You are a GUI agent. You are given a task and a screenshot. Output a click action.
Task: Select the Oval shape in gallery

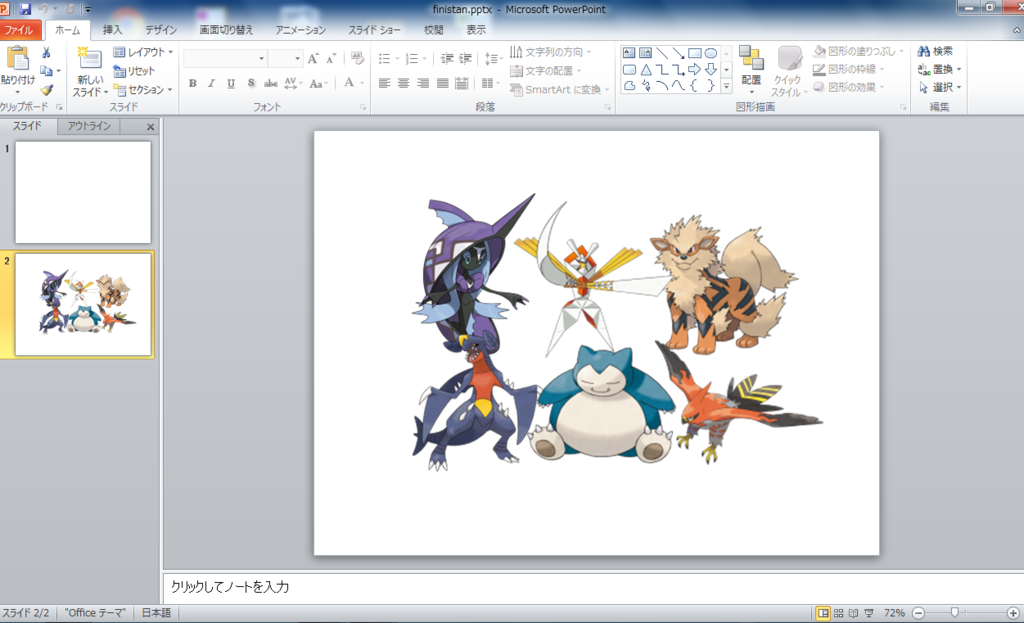(x=711, y=53)
